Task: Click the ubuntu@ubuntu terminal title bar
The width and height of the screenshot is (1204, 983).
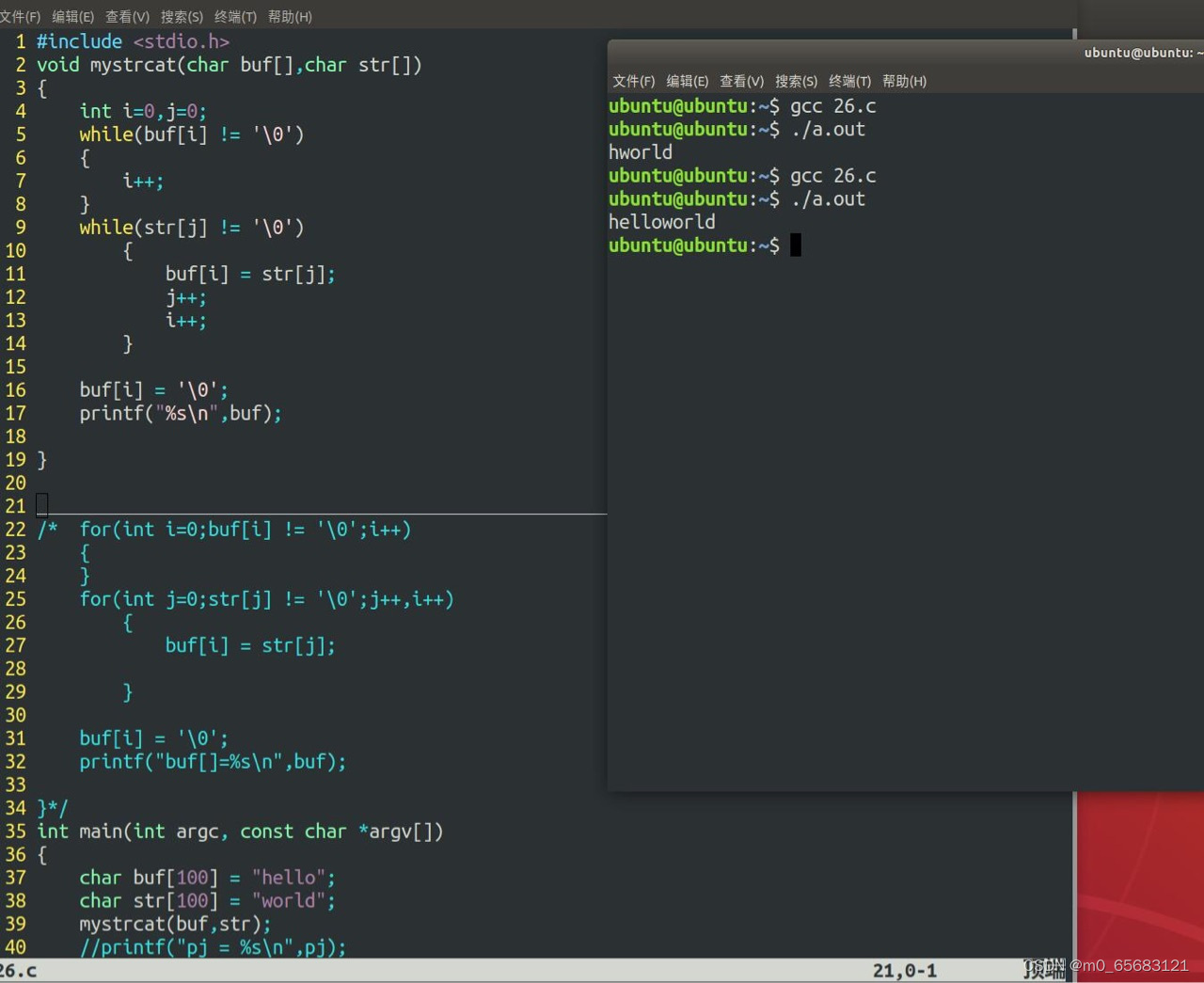Action: pyautogui.click(x=906, y=53)
